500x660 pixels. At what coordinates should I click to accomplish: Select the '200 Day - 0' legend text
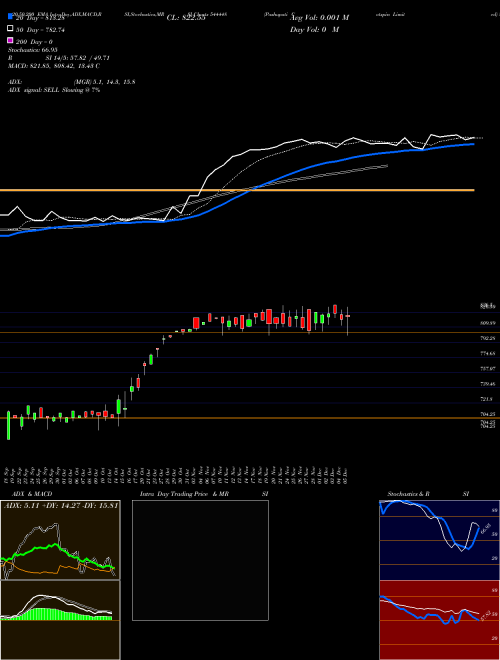tap(34, 42)
